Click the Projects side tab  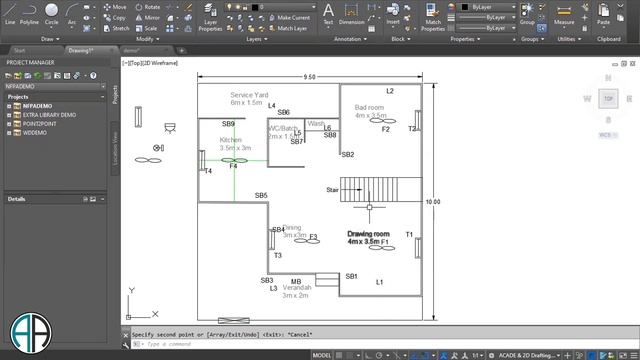coord(115,94)
